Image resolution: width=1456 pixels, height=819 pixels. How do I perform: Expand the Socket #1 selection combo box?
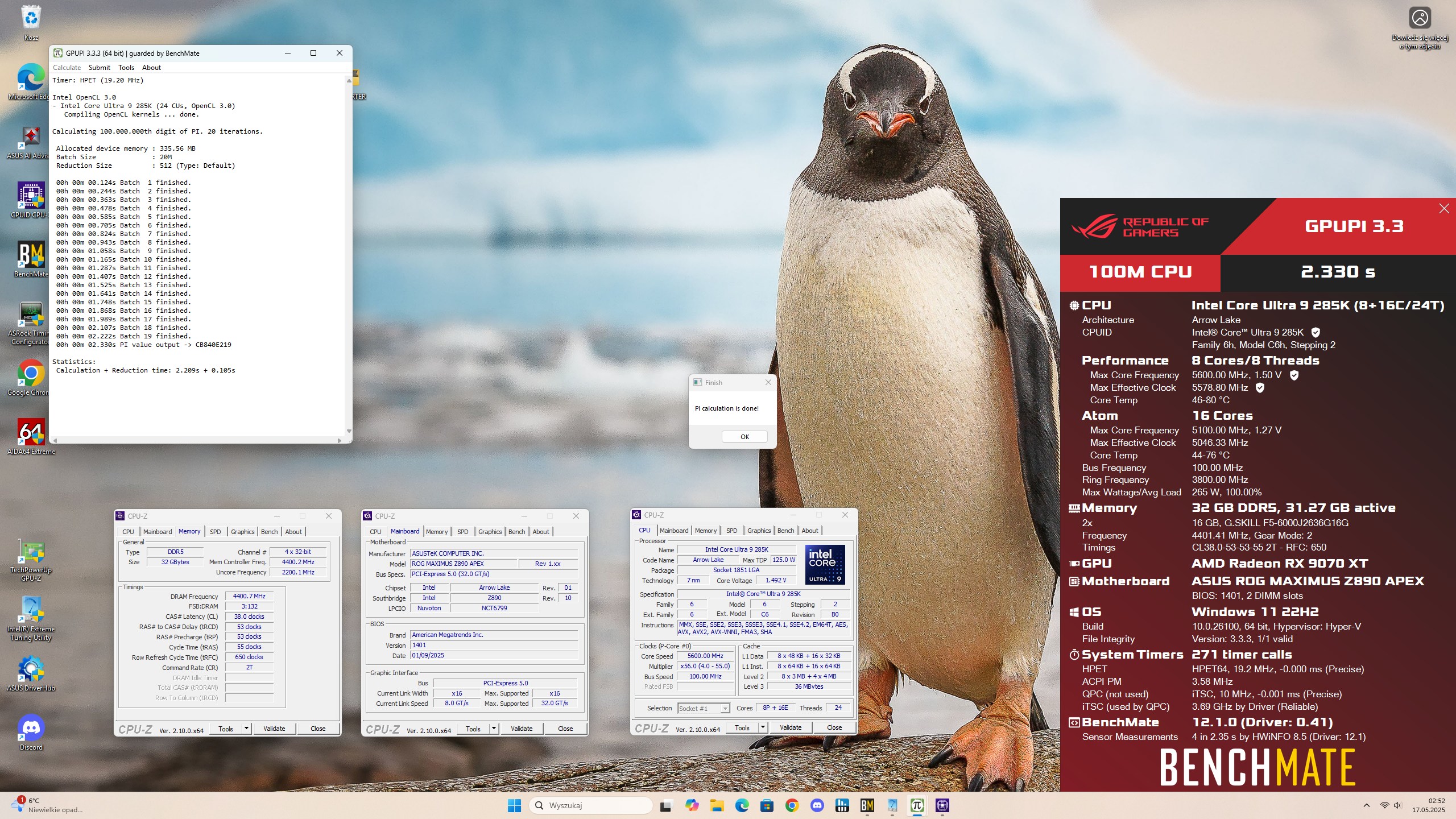(704, 708)
